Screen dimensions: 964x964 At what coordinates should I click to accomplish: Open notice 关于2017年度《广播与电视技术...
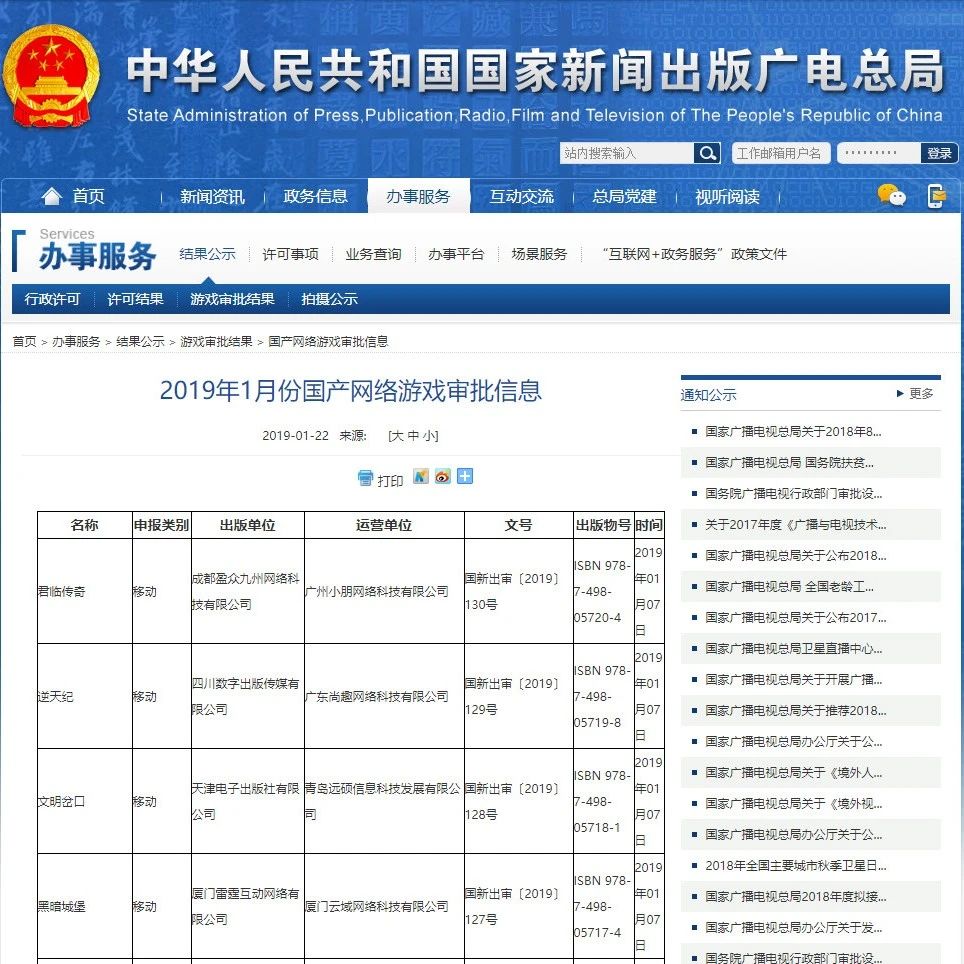click(x=796, y=524)
